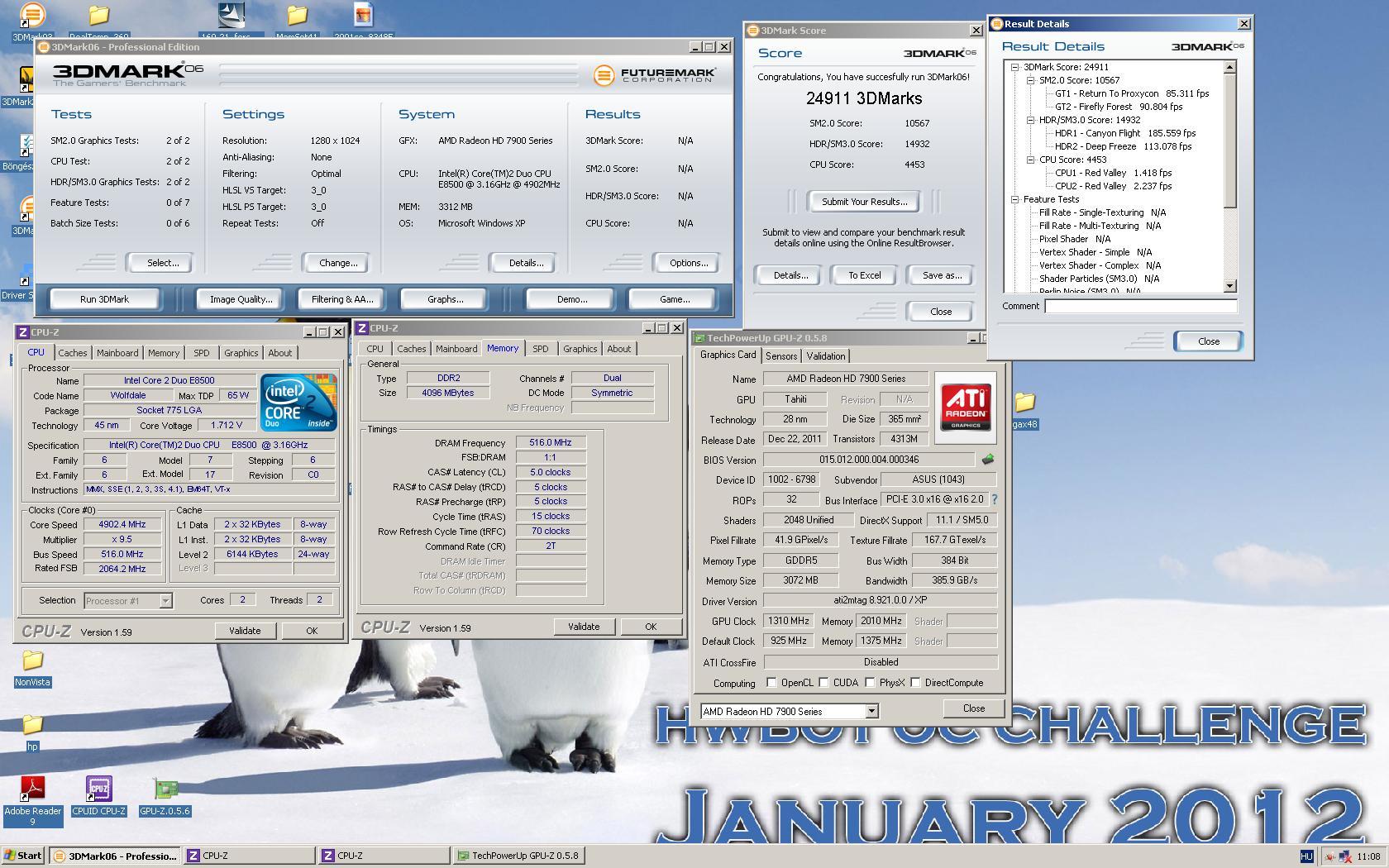Click the BIOS save icon in GPU-Z
The height and width of the screenshot is (868, 1389).
987,459
